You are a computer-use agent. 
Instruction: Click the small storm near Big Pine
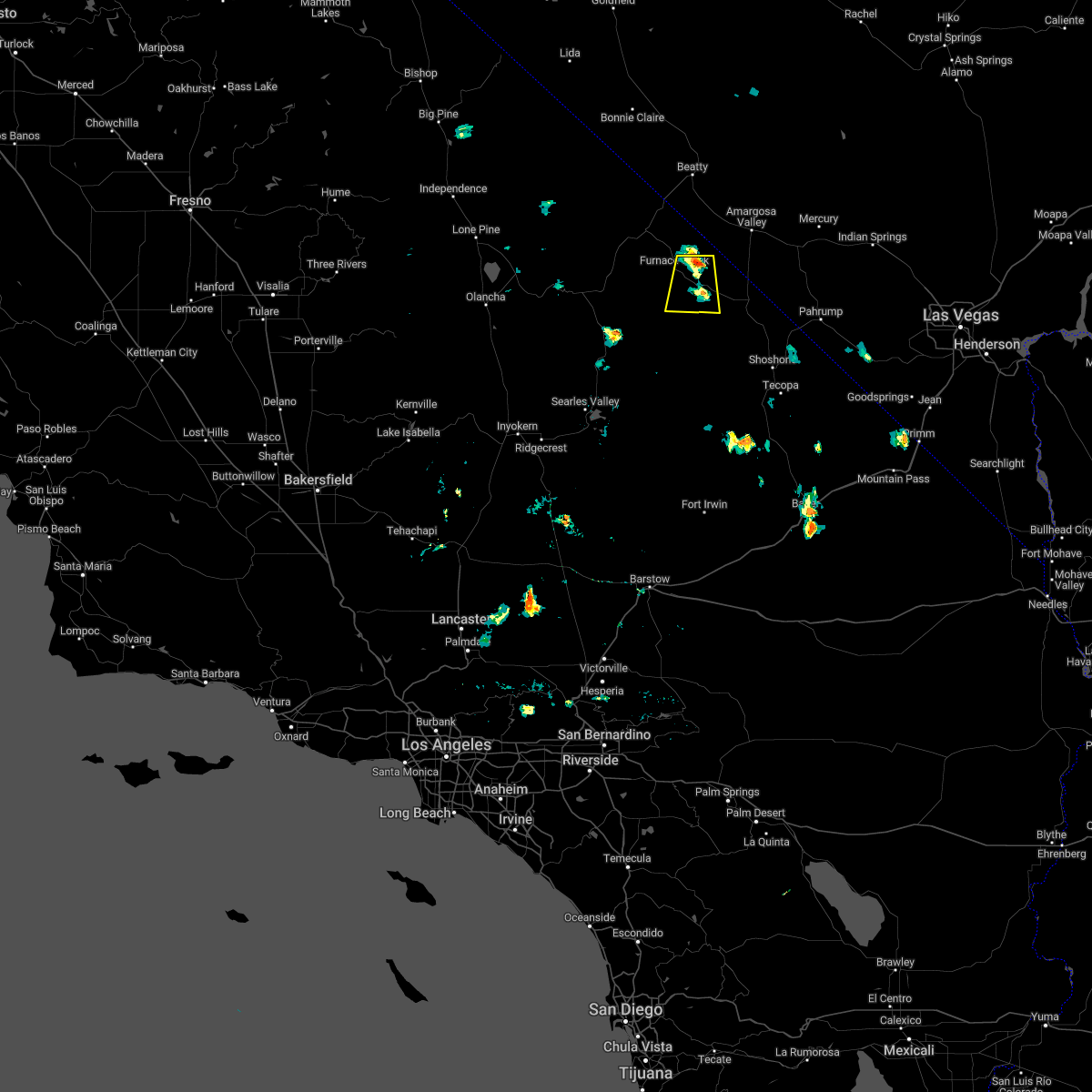(x=462, y=130)
